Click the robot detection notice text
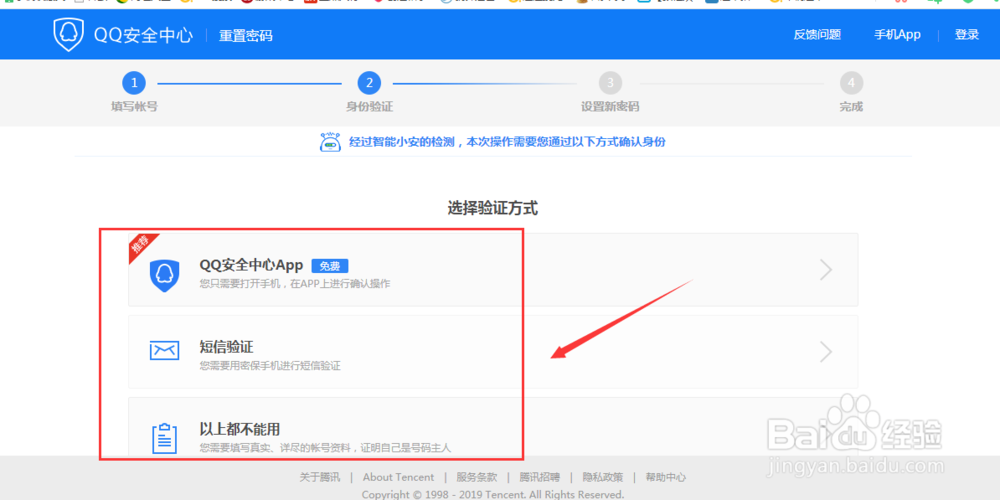 click(507, 142)
